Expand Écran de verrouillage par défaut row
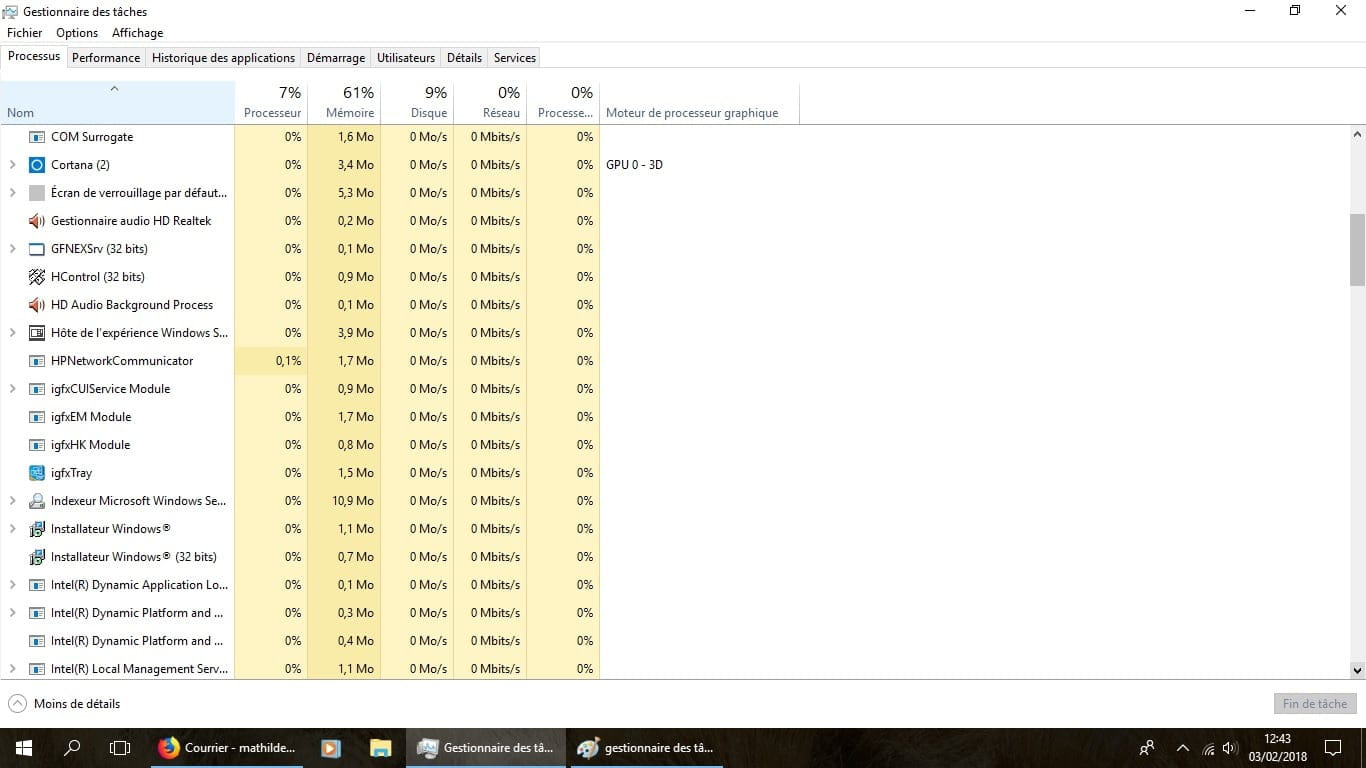Image resolution: width=1366 pixels, height=768 pixels. pos(13,193)
